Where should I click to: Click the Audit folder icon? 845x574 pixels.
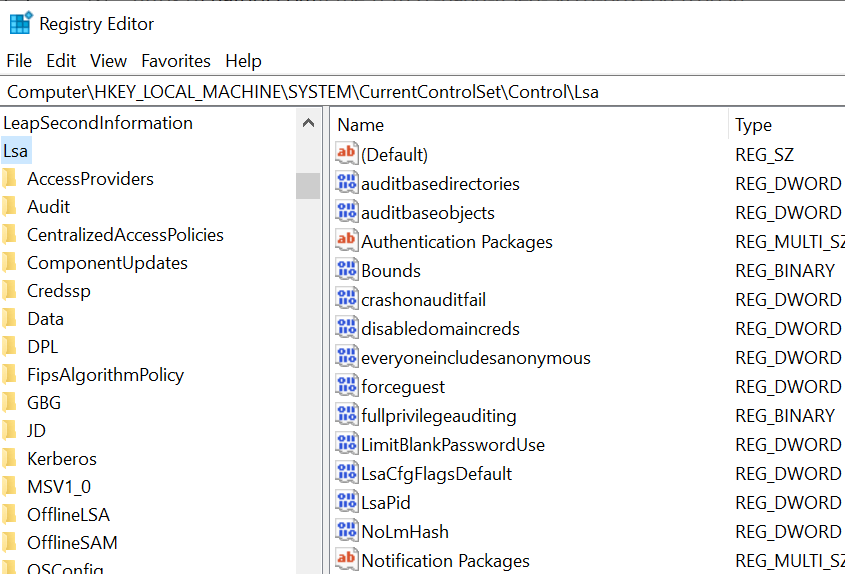point(9,206)
